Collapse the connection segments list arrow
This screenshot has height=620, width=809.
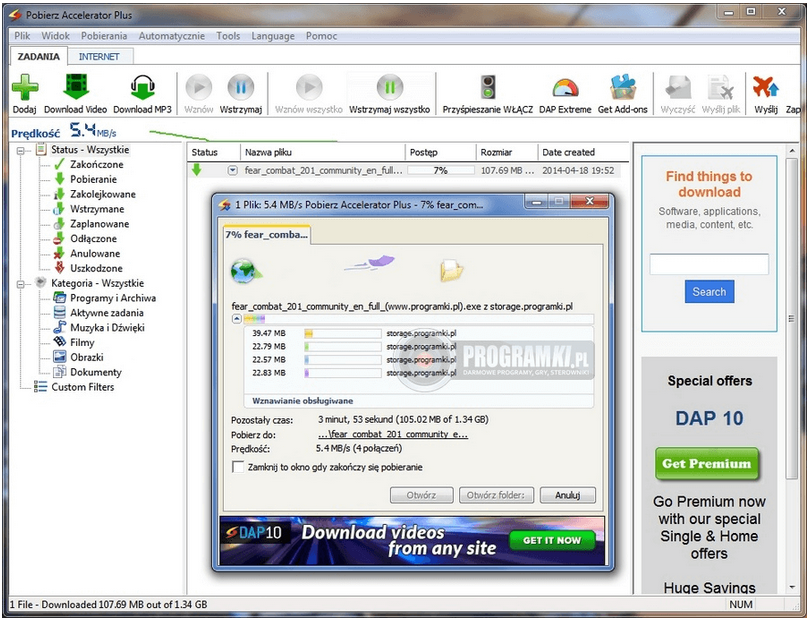point(237,319)
